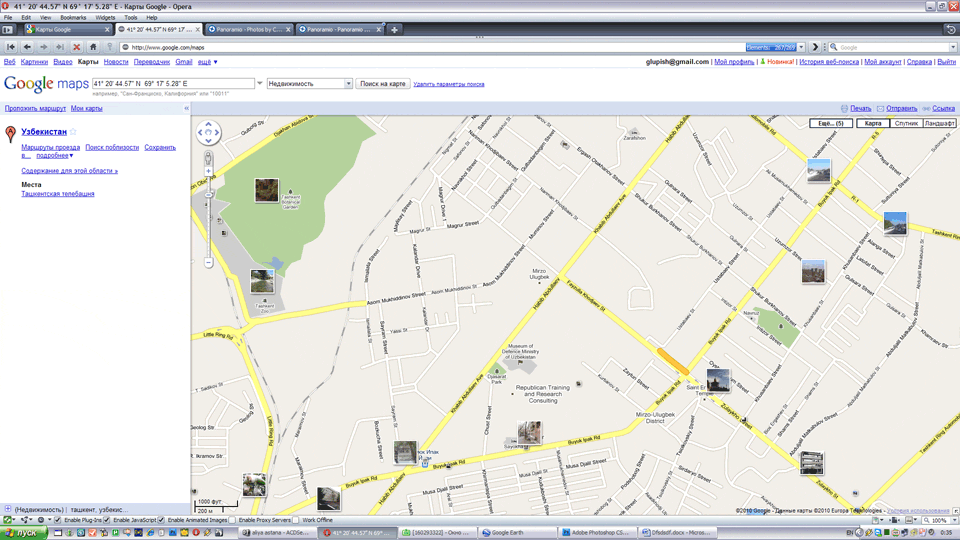960x540 pixels.
Task: Open the Widgets menu
Action: point(105,18)
